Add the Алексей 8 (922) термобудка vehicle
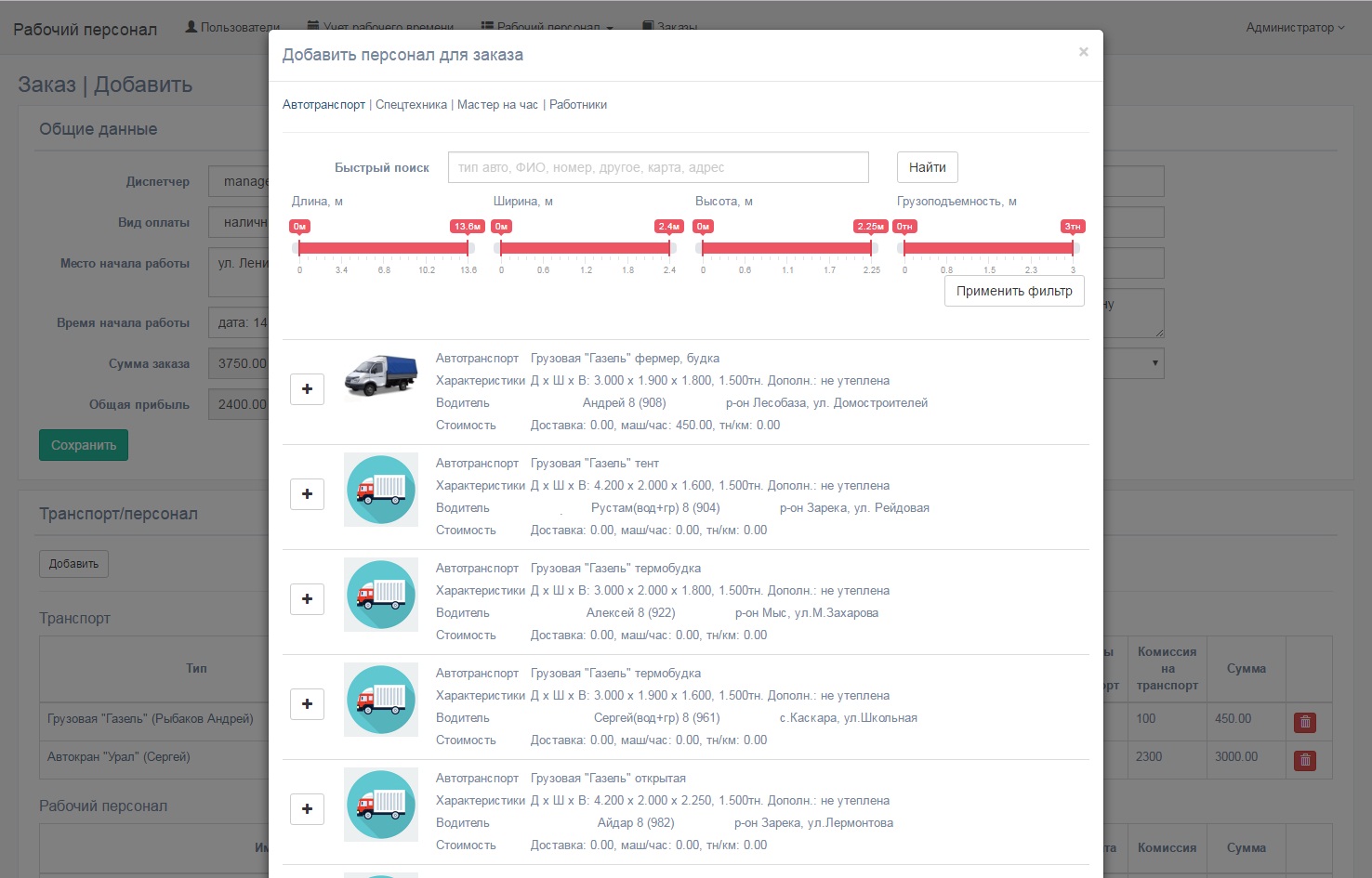Screen dimensions: 1372x878 point(307,599)
